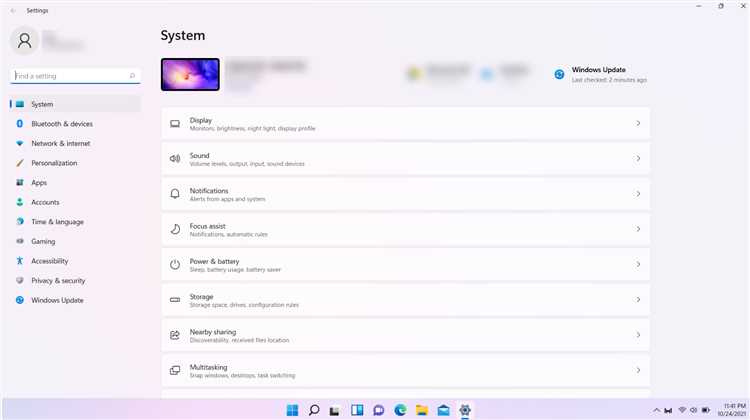Click the Gaming icon in sidebar

[20, 242]
